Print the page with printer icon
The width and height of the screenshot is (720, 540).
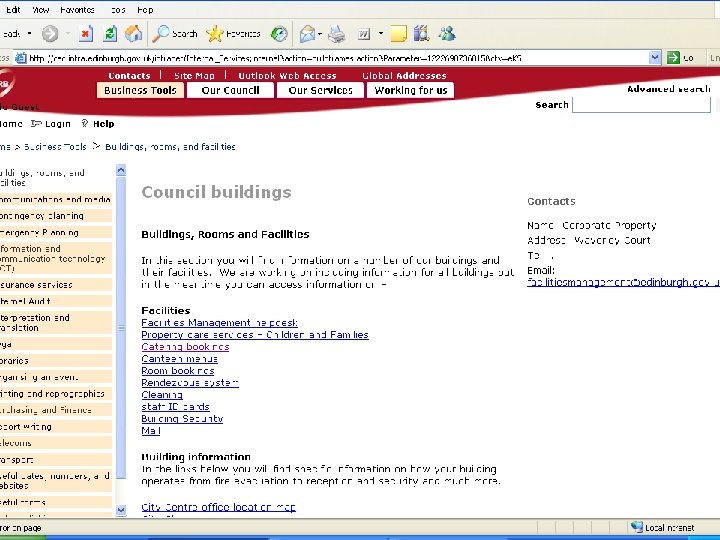(x=337, y=34)
